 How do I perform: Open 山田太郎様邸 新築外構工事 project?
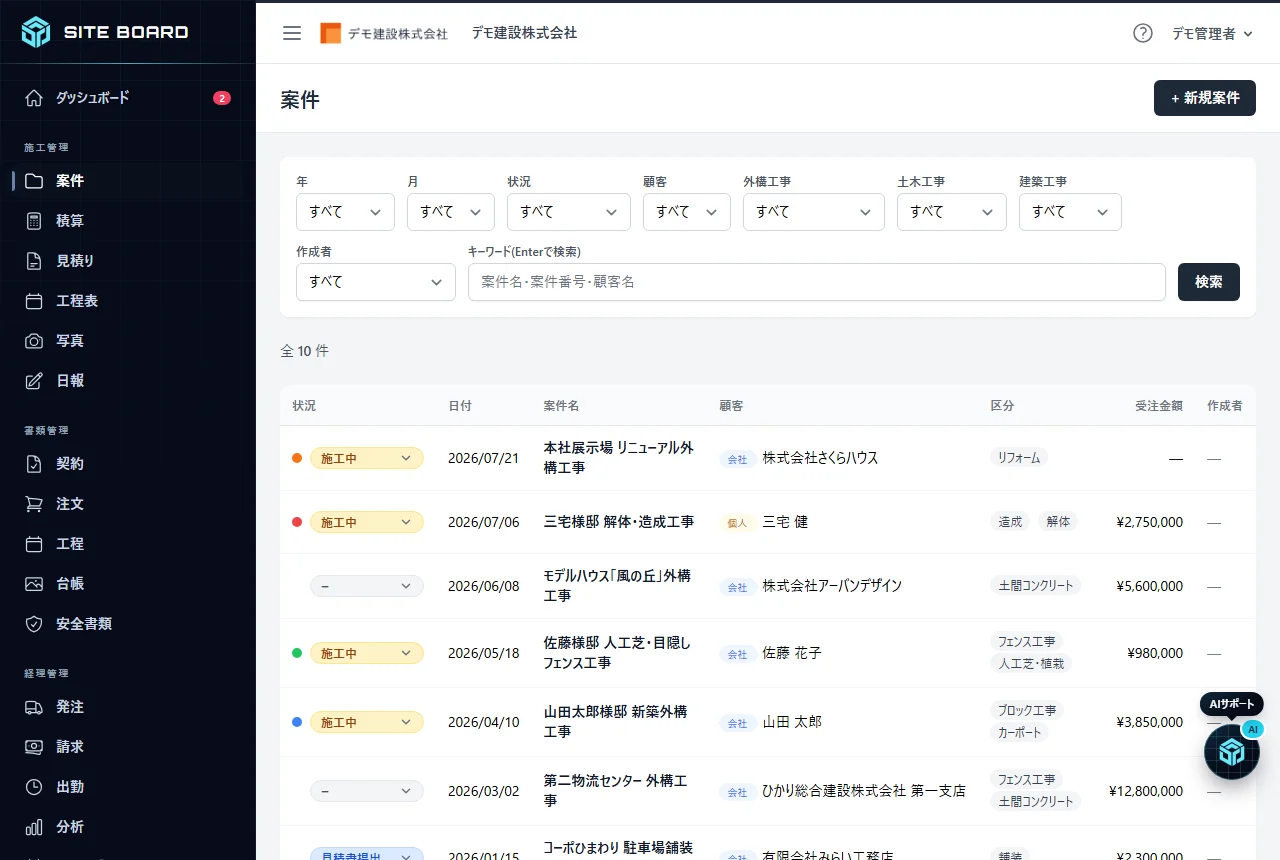pos(616,722)
